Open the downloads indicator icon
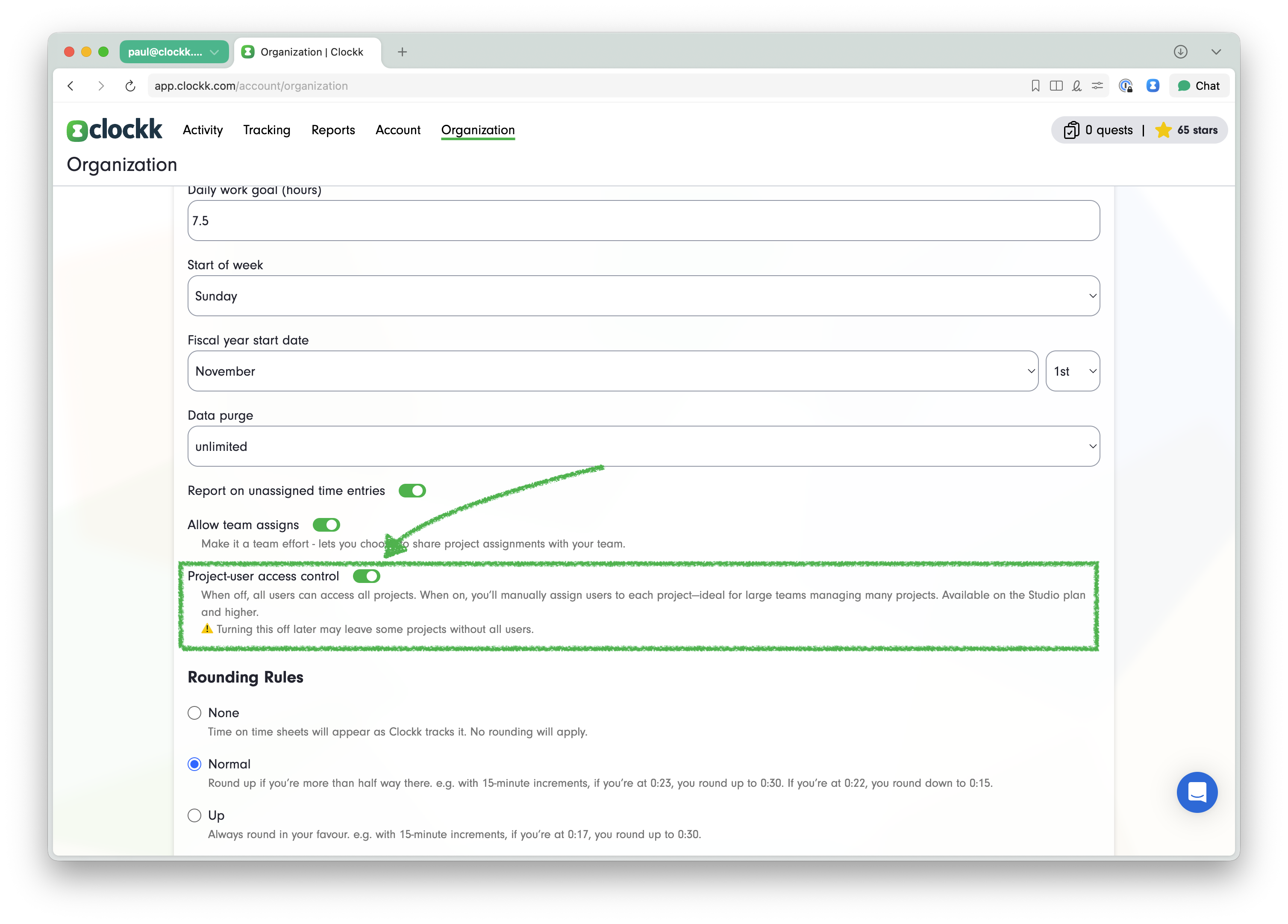The width and height of the screenshot is (1288, 924). (1181, 52)
